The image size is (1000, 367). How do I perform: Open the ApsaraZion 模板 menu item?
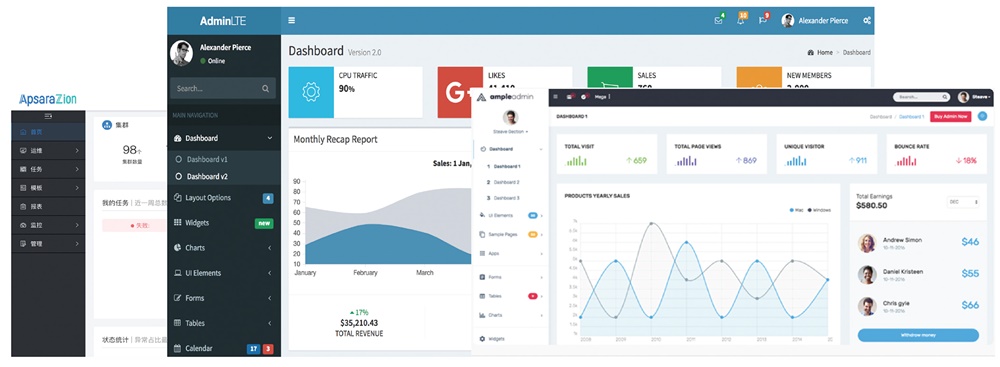point(48,188)
